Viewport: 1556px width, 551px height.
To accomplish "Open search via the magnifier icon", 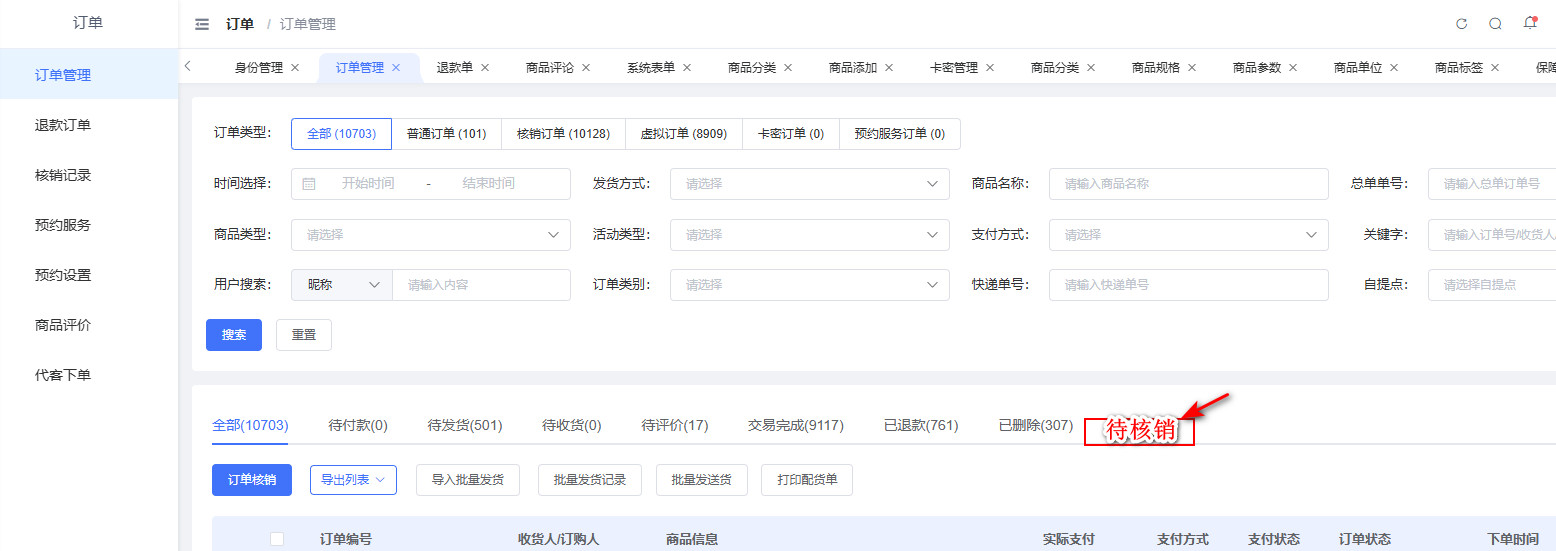I will click(x=1495, y=24).
